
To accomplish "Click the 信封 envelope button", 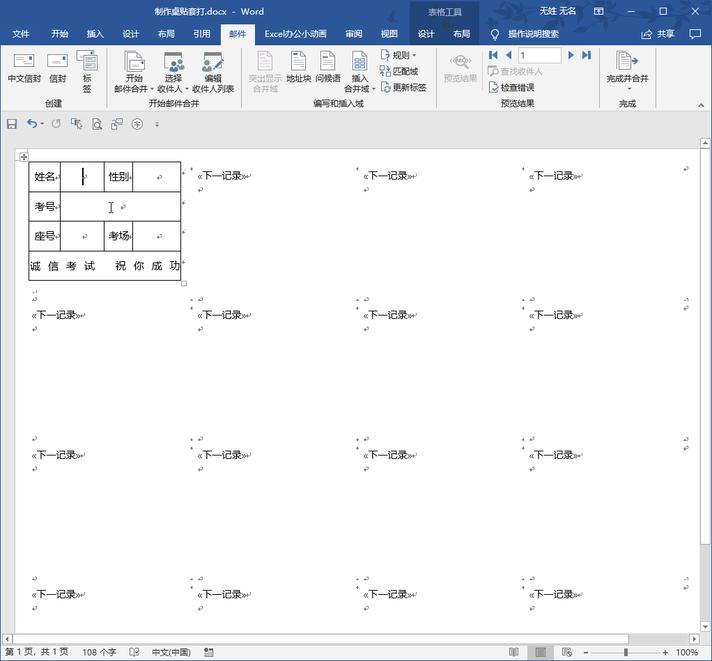I will [x=57, y=68].
